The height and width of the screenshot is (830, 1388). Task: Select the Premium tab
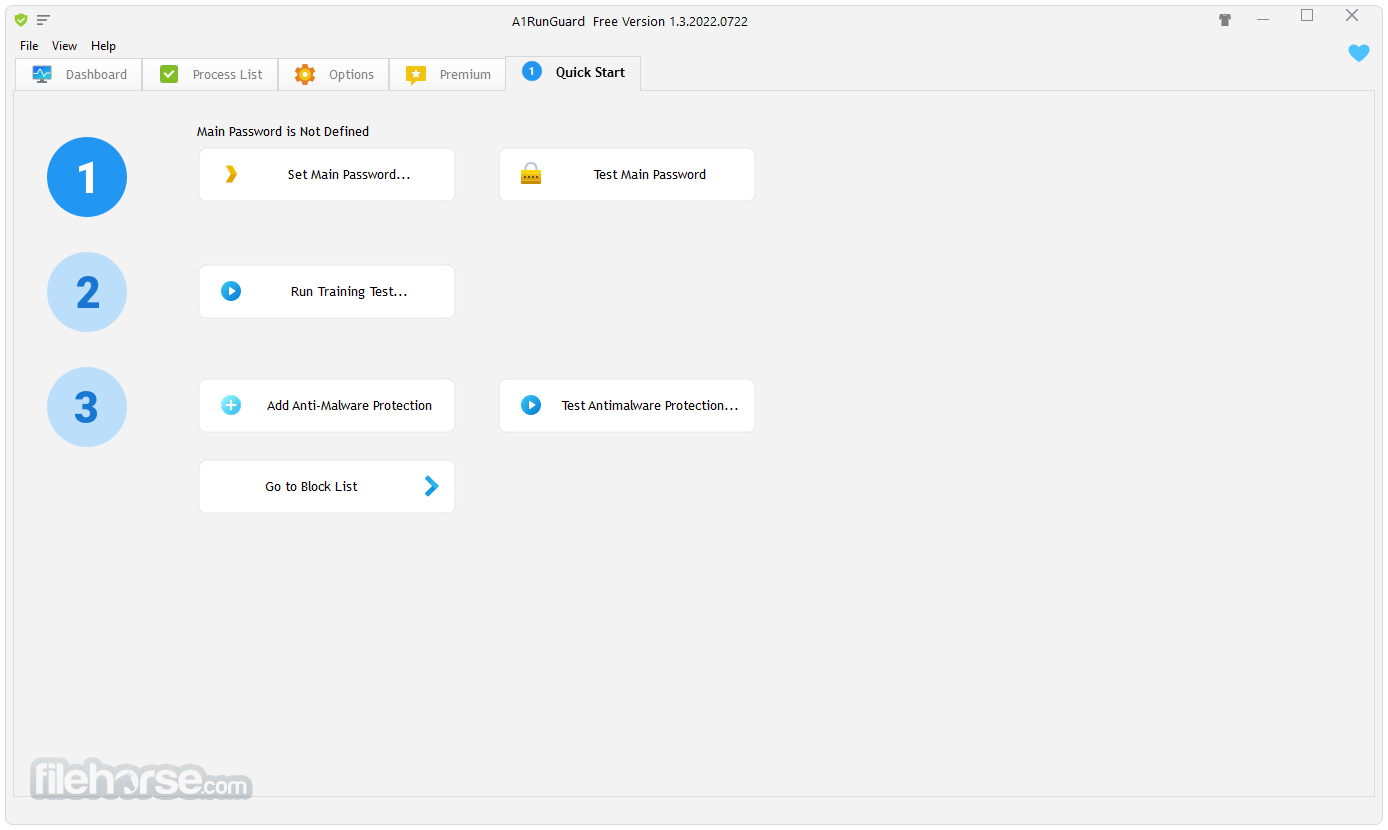(447, 74)
